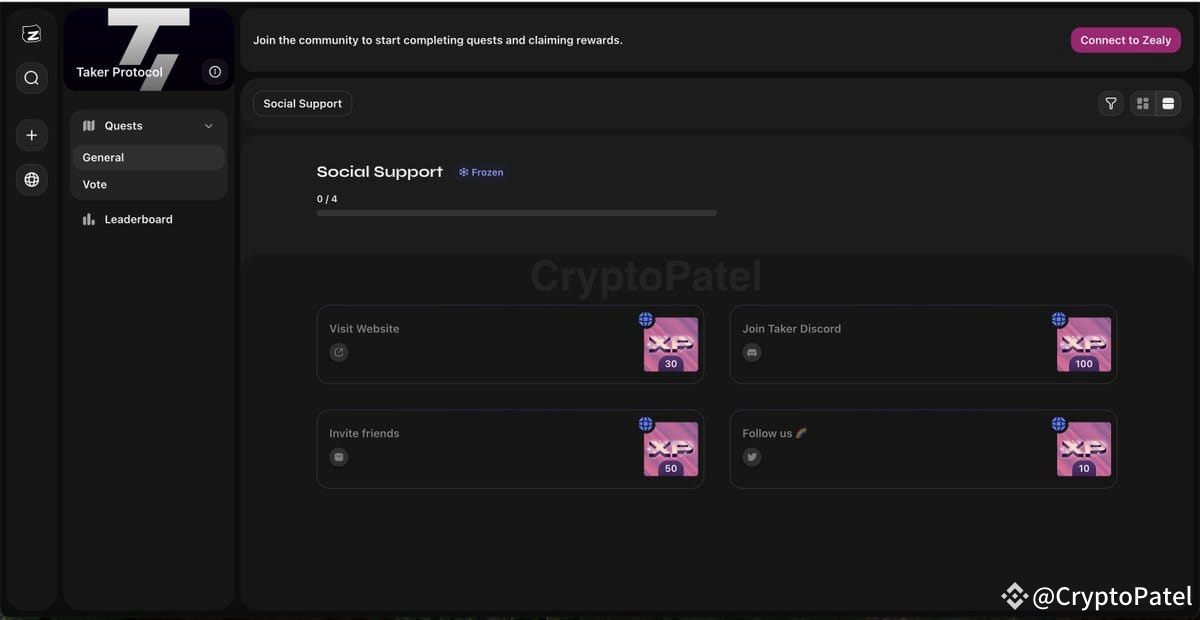
Task: Click Connect to Zealy button
Action: point(1125,40)
